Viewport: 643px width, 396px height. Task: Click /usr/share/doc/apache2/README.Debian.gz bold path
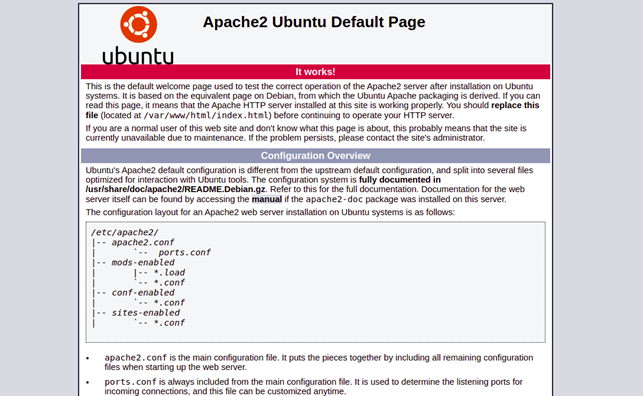175,189
